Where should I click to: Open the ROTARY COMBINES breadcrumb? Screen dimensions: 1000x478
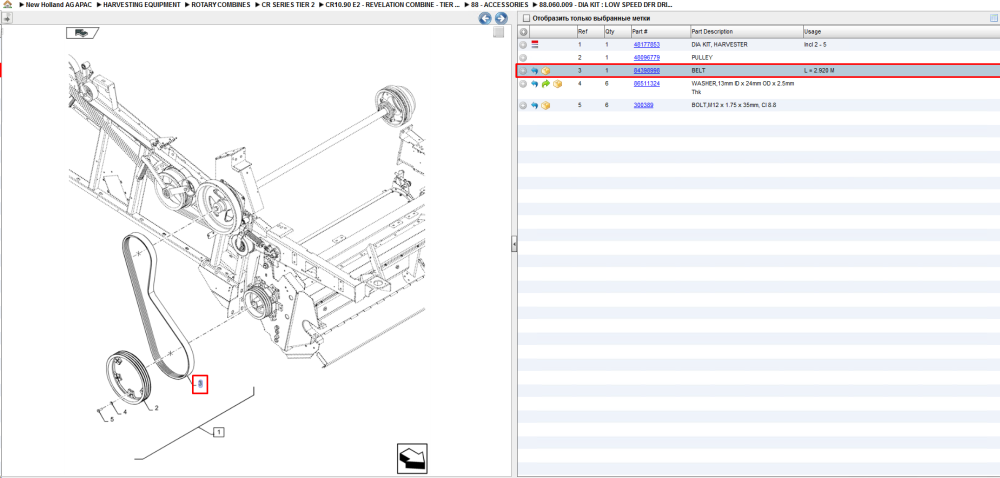(x=221, y=4)
